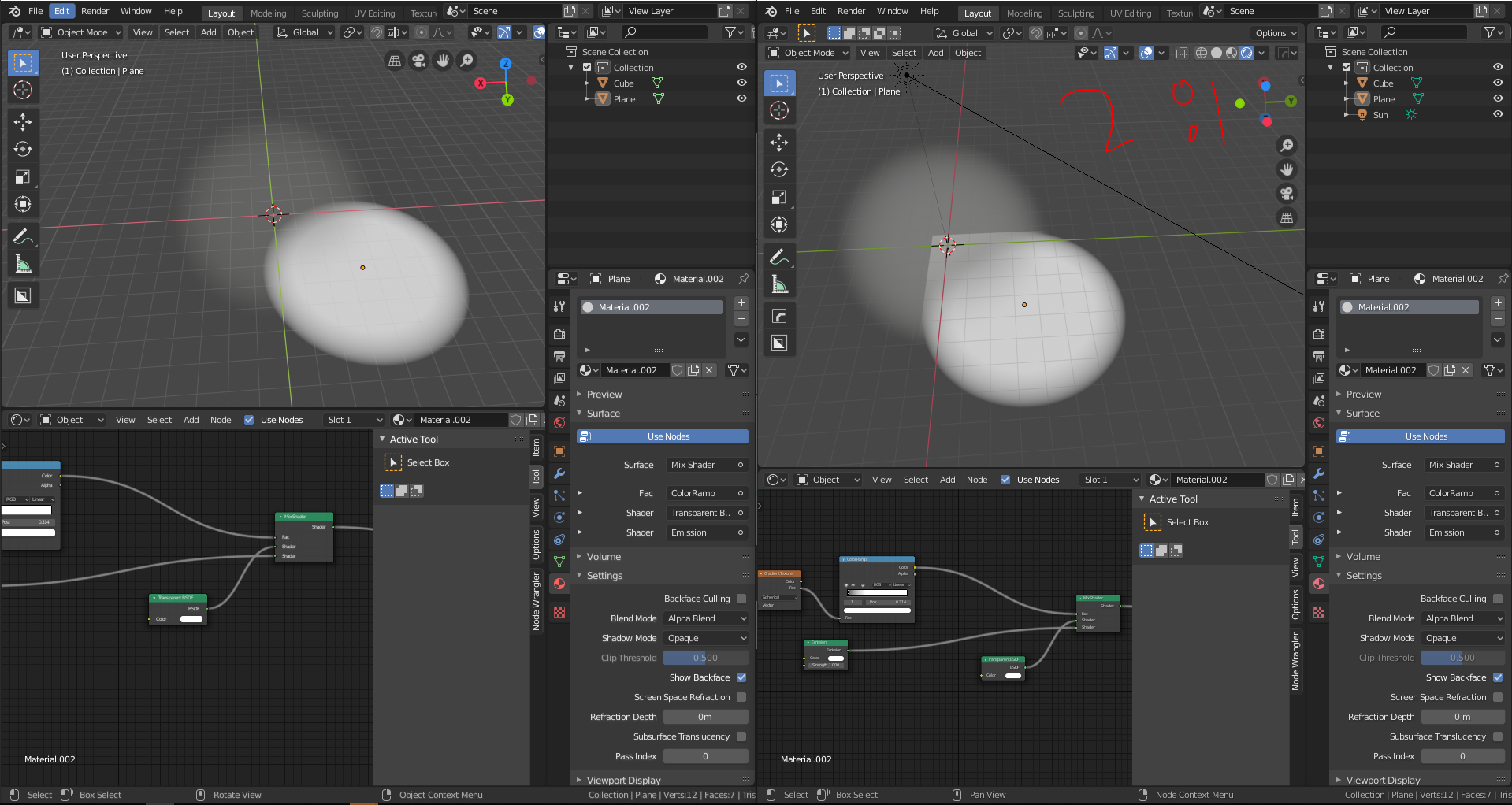
Task: Open Modifier properties wrench tab in left window
Action: coord(559,473)
